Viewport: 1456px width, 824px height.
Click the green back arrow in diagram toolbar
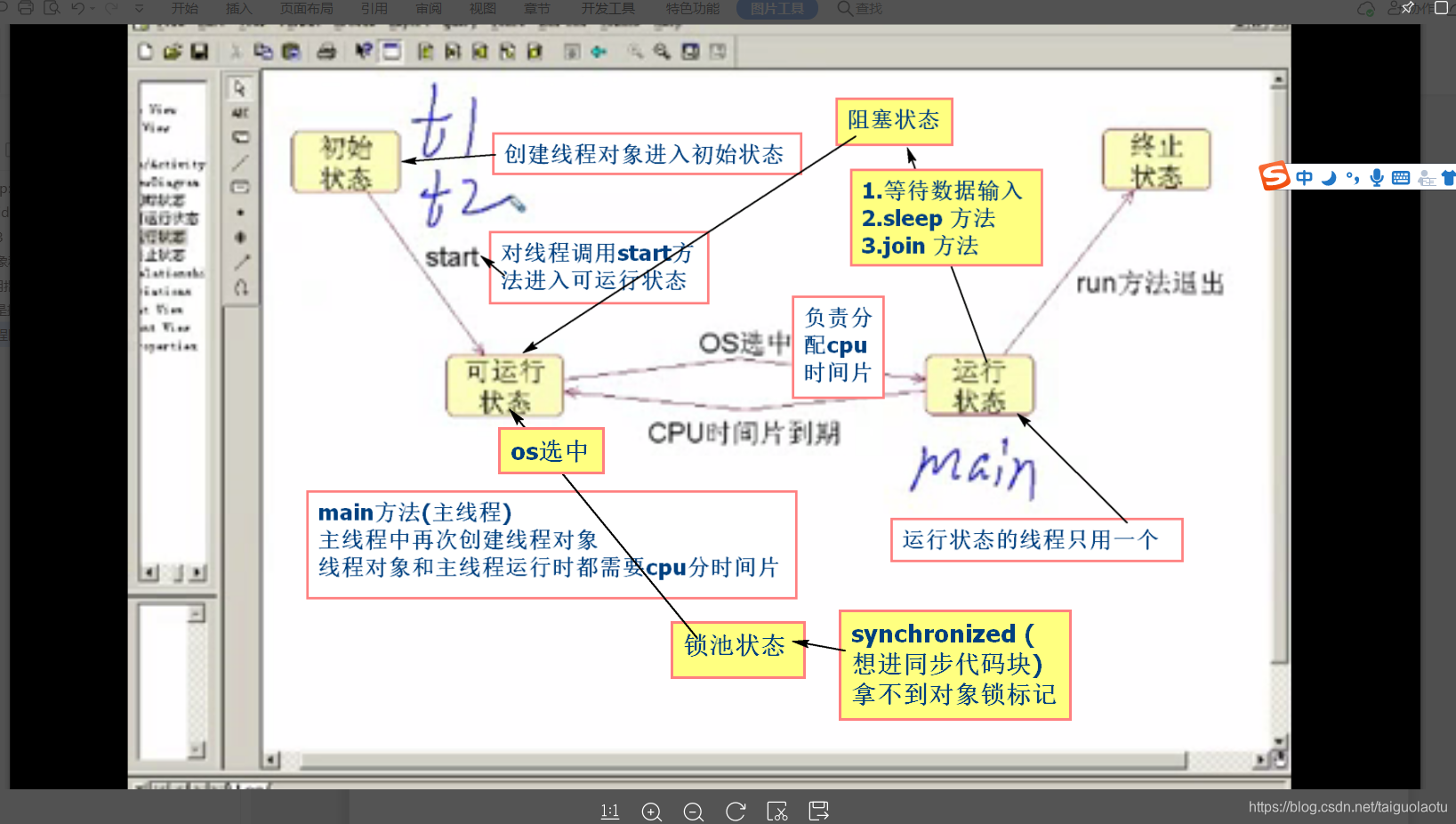[599, 52]
